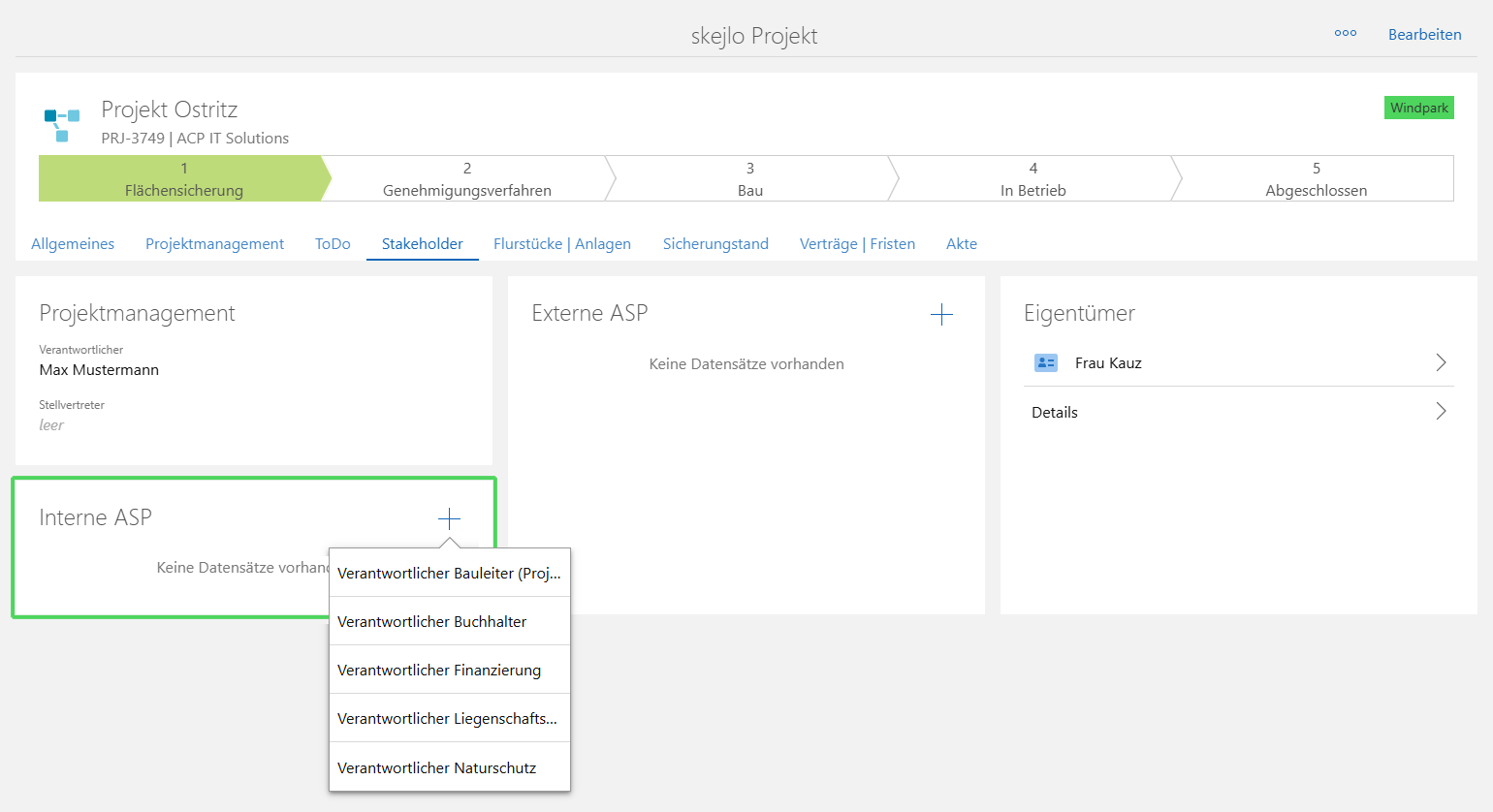This screenshot has width=1493, height=812.
Task: Click the empty Stellvertreter field
Action: pos(52,425)
